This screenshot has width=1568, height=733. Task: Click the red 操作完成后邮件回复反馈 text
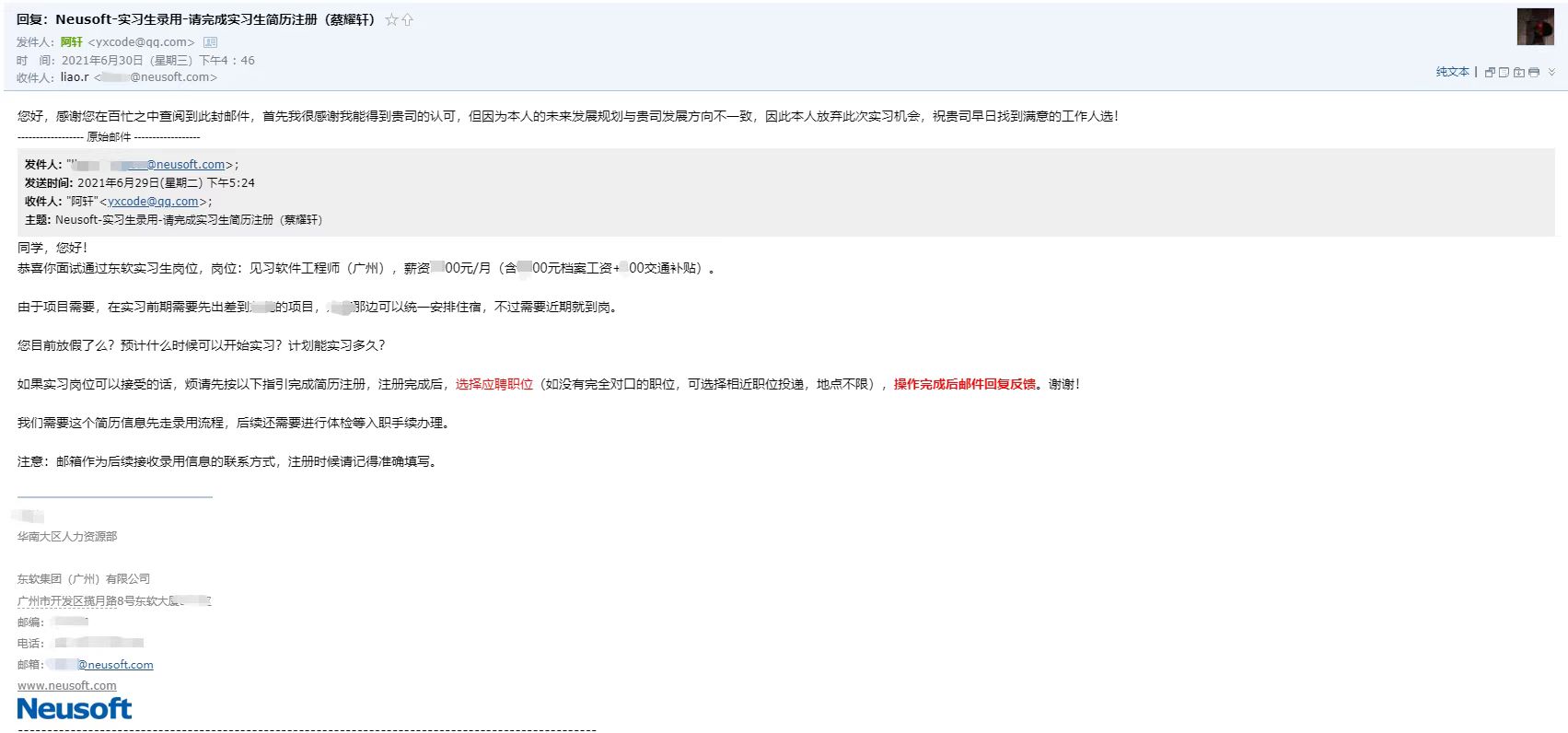tap(964, 384)
